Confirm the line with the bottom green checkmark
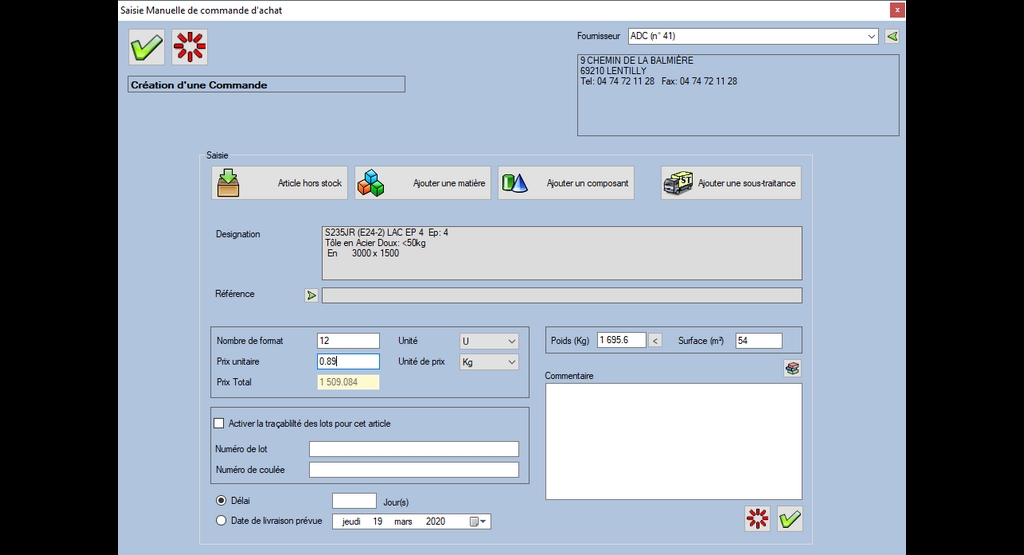 [x=790, y=519]
